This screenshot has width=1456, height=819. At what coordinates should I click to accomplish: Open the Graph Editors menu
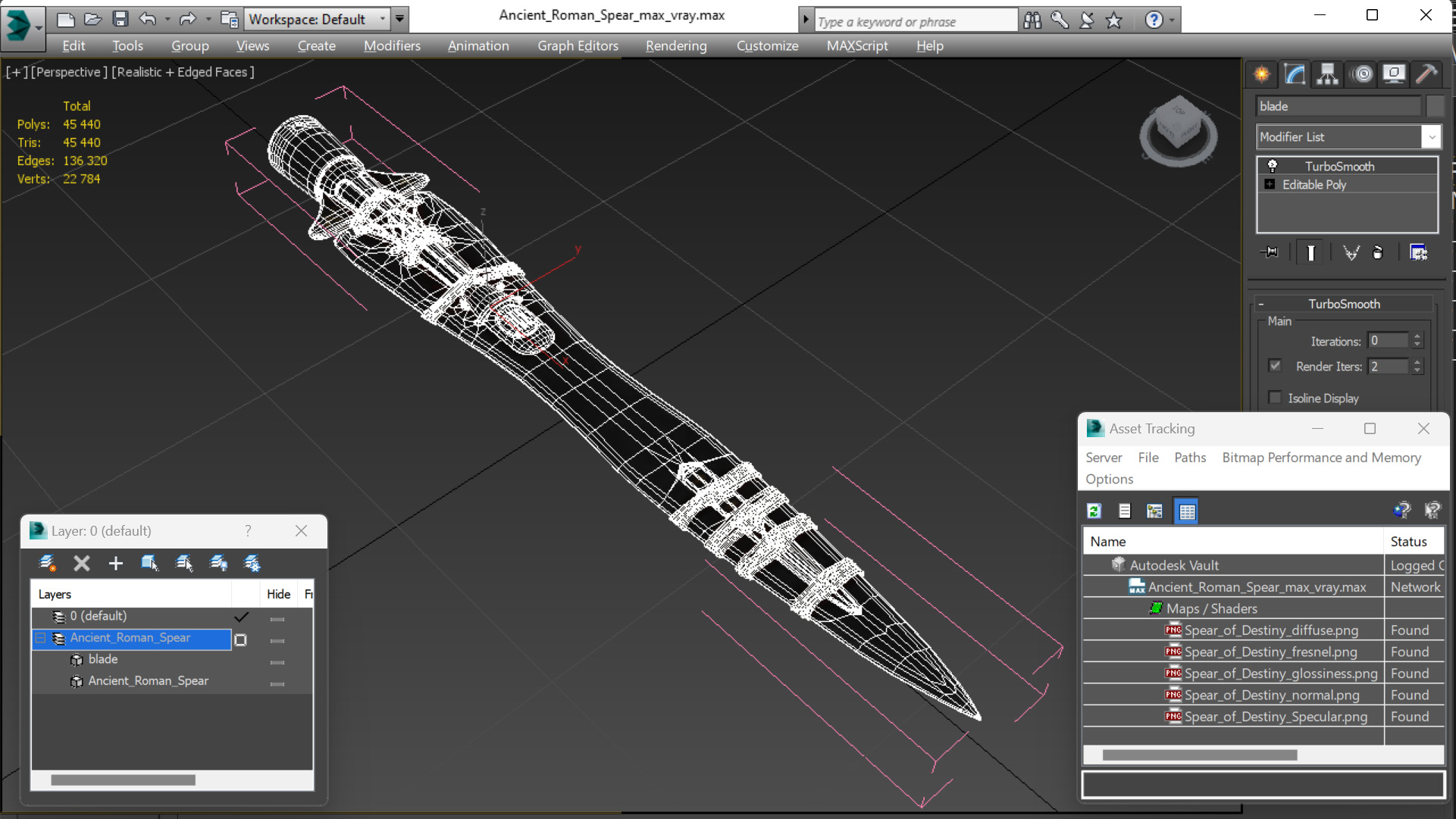click(578, 45)
